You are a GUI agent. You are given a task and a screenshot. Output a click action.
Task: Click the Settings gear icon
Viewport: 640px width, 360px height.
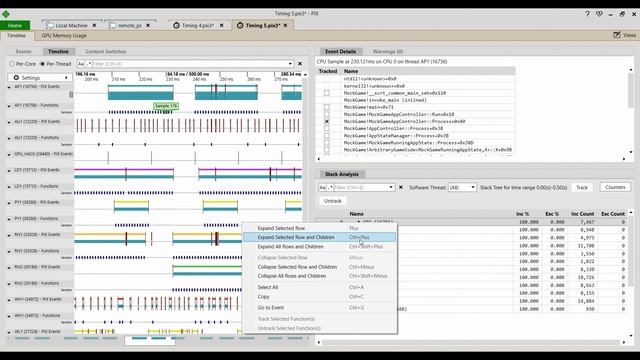point(16,78)
